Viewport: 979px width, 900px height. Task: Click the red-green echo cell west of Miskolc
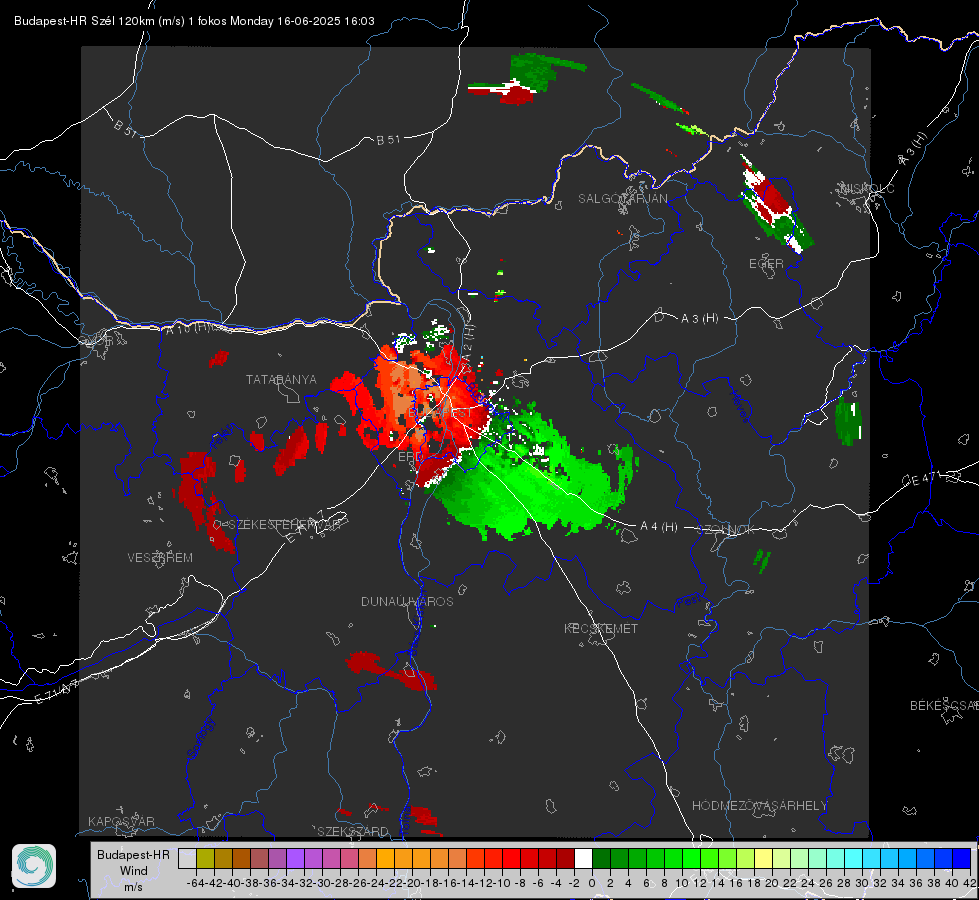(x=774, y=206)
